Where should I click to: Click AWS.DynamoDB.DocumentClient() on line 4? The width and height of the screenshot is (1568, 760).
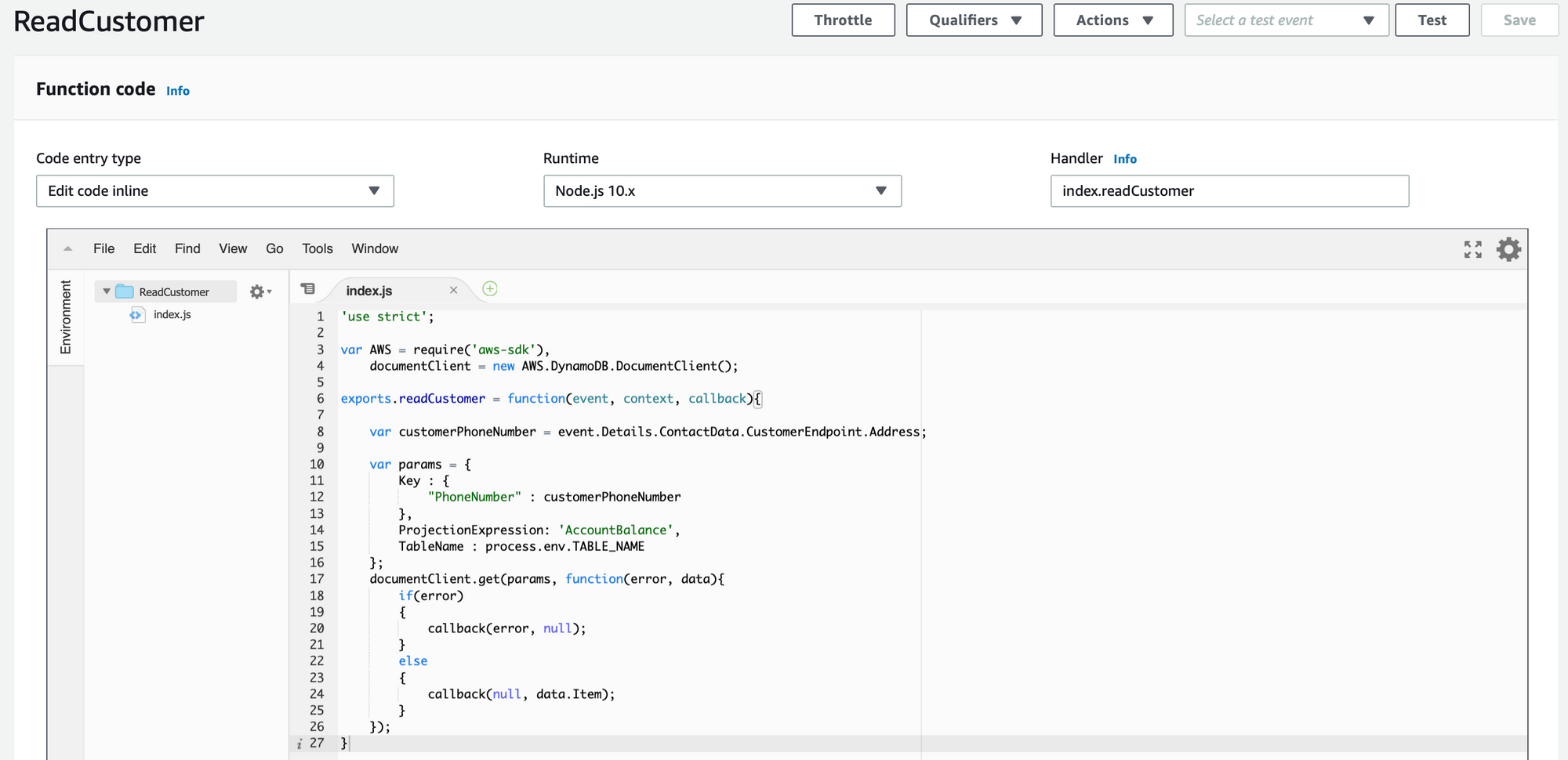pyautogui.click(x=626, y=366)
